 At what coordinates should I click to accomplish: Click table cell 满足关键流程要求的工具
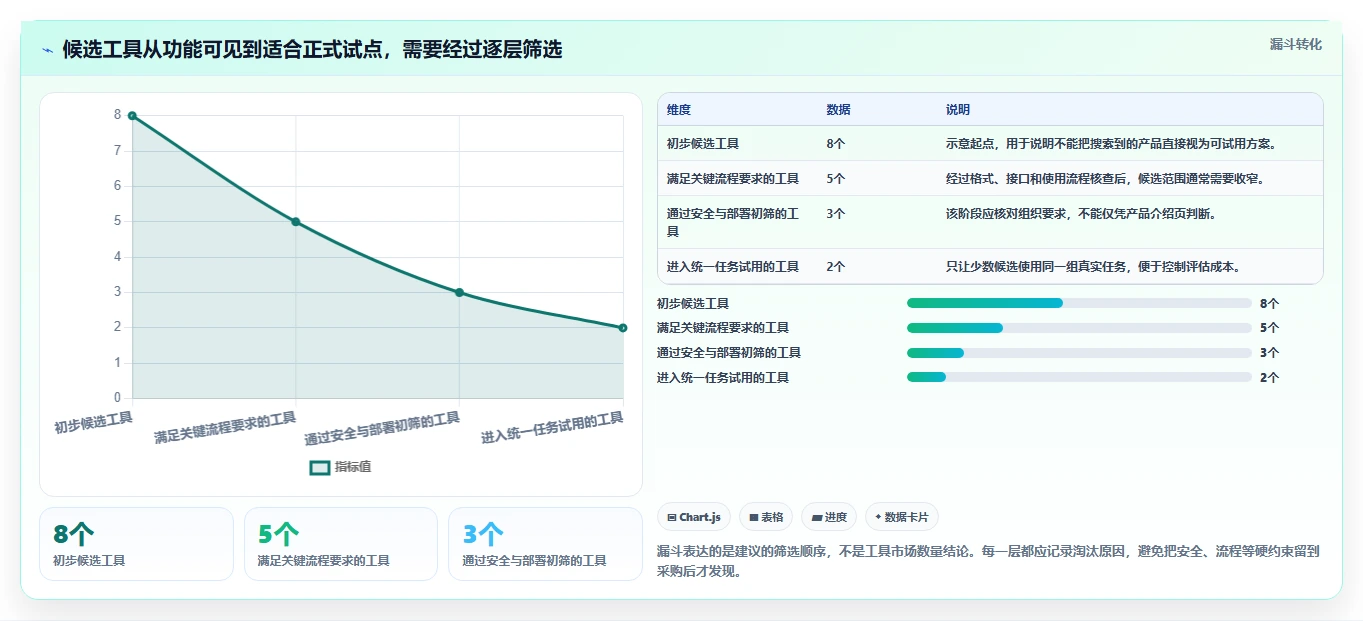(733, 179)
